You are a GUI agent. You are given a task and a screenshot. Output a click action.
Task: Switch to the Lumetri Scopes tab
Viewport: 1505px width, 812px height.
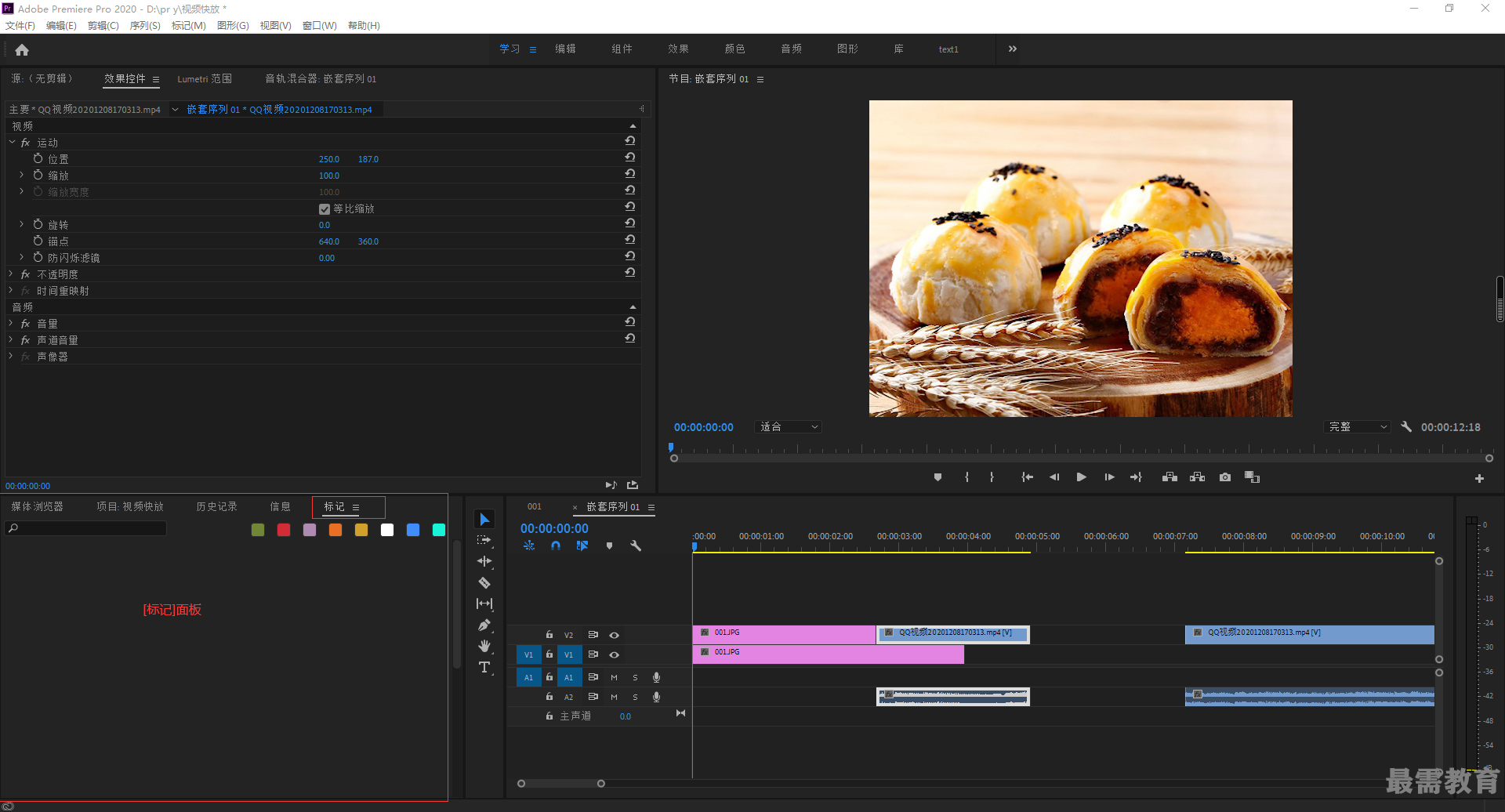[x=205, y=79]
